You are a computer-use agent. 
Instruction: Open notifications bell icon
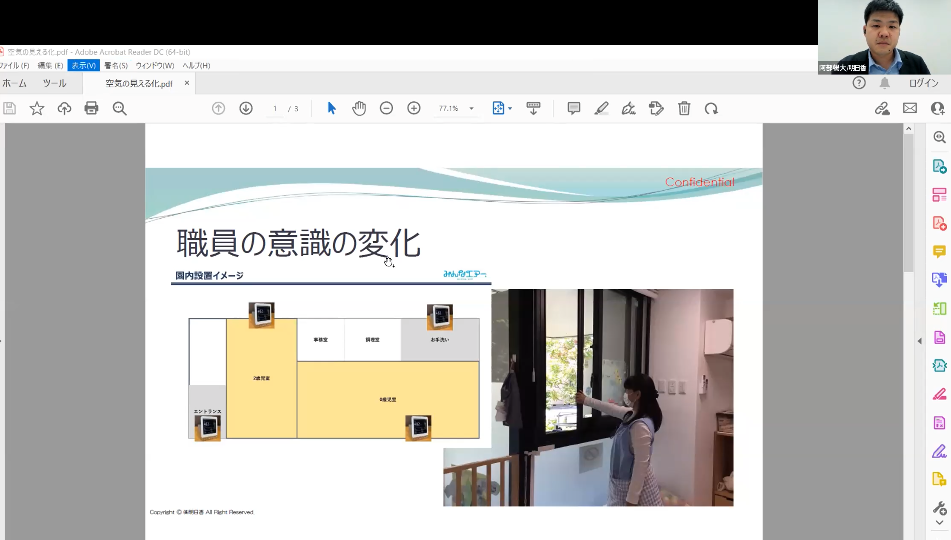click(885, 83)
